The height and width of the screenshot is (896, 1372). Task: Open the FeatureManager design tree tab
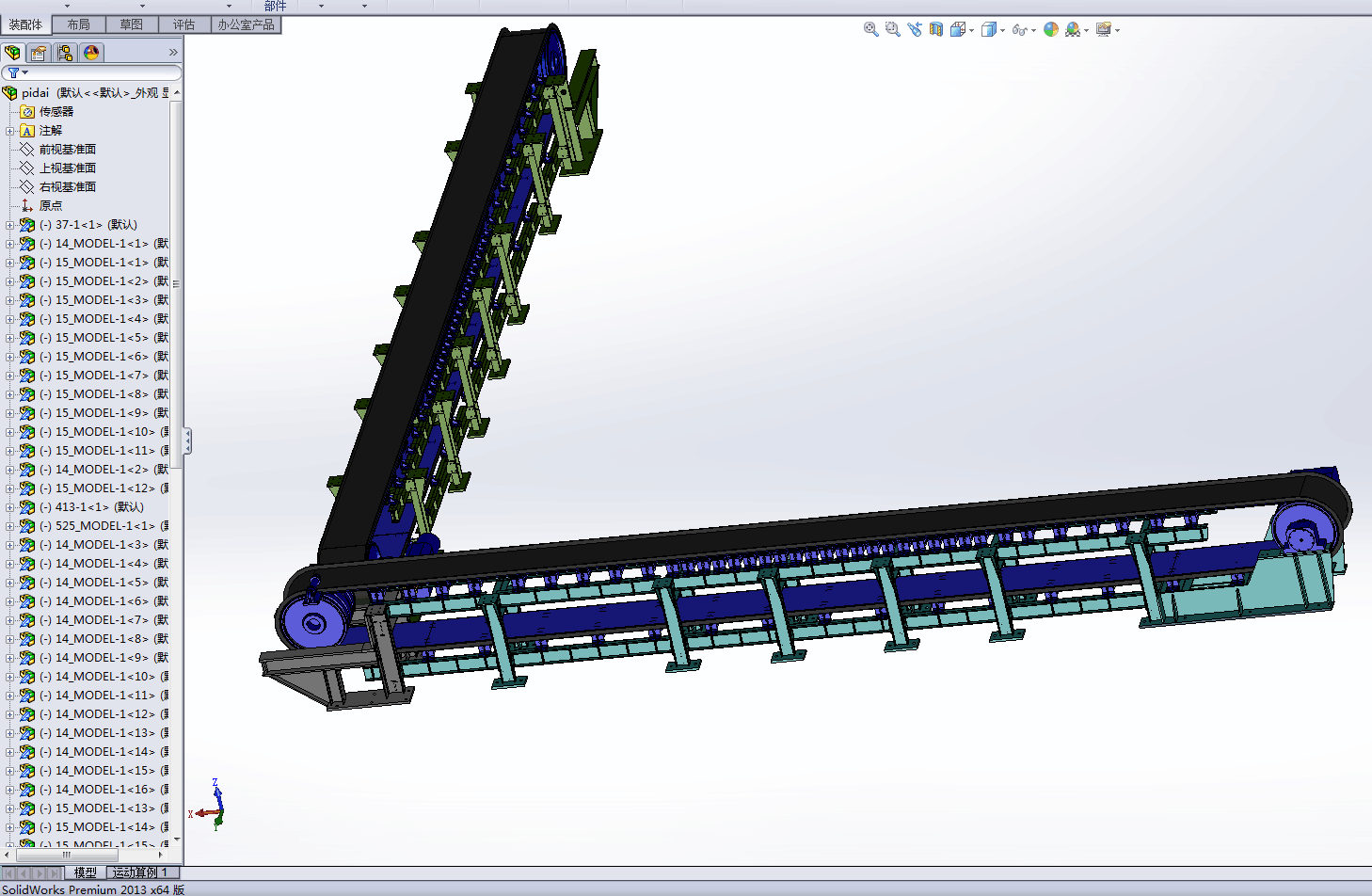click(x=12, y=53)
